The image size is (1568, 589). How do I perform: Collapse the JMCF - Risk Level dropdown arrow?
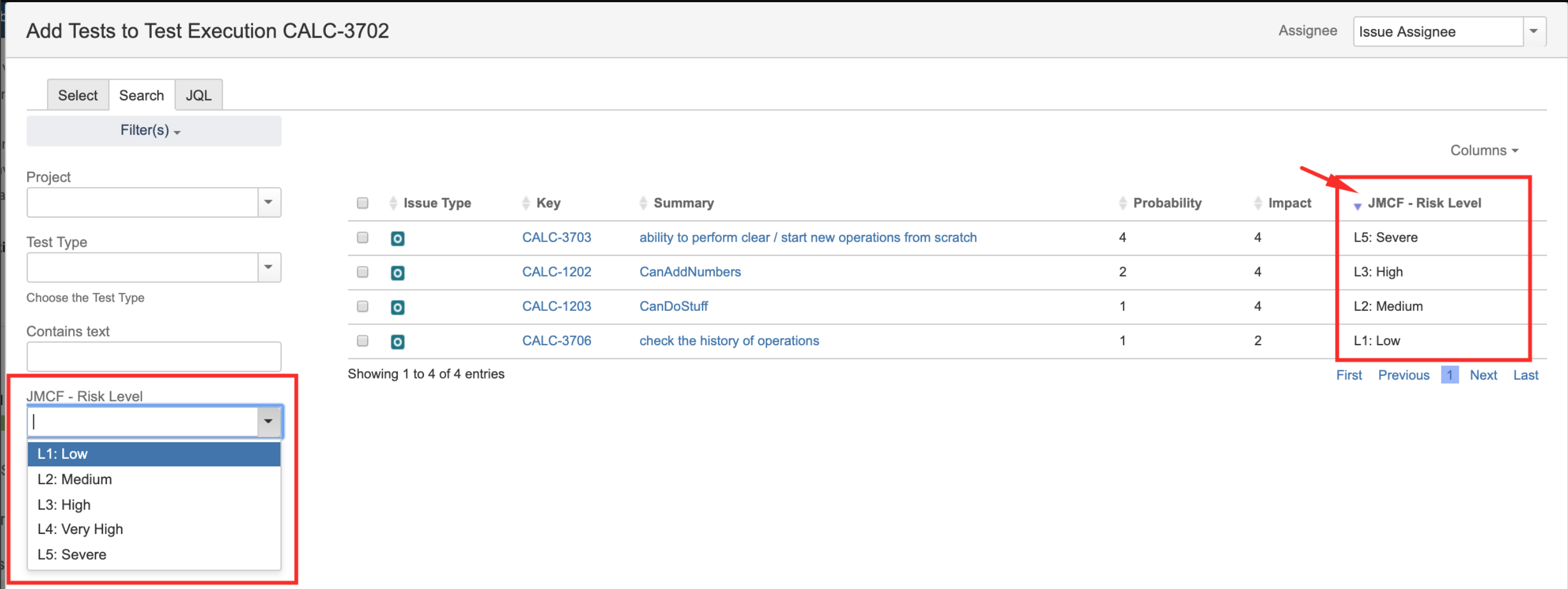269,422
